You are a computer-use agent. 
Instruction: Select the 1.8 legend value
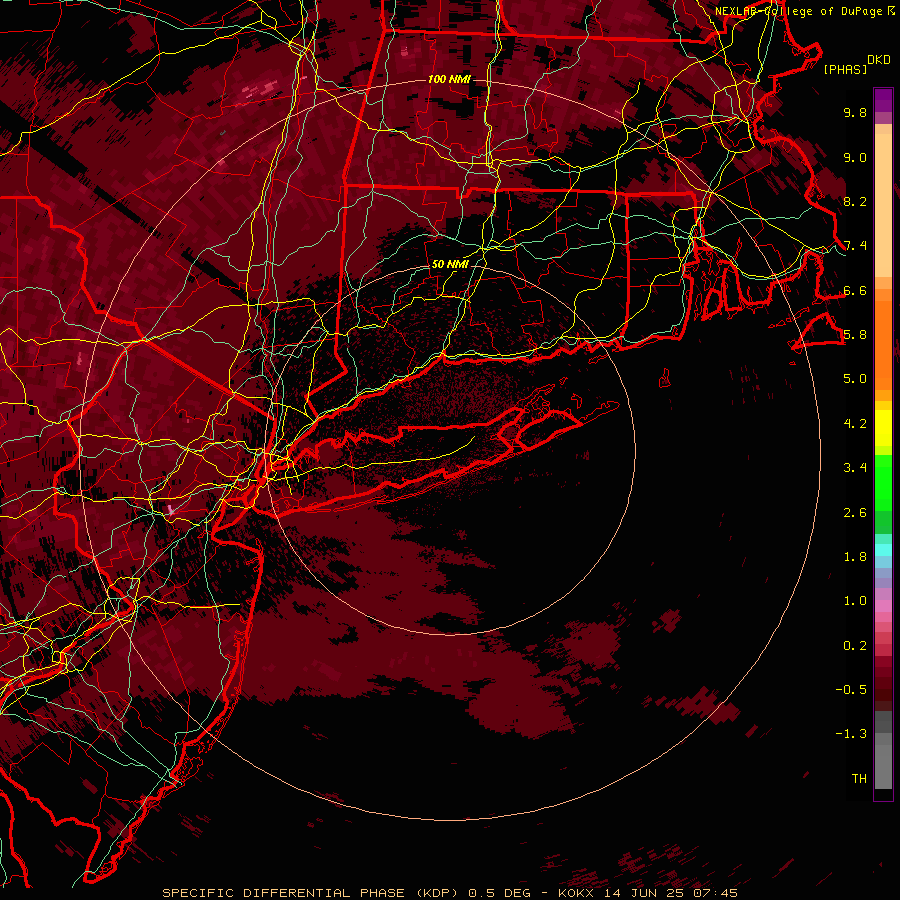[855, 557]
